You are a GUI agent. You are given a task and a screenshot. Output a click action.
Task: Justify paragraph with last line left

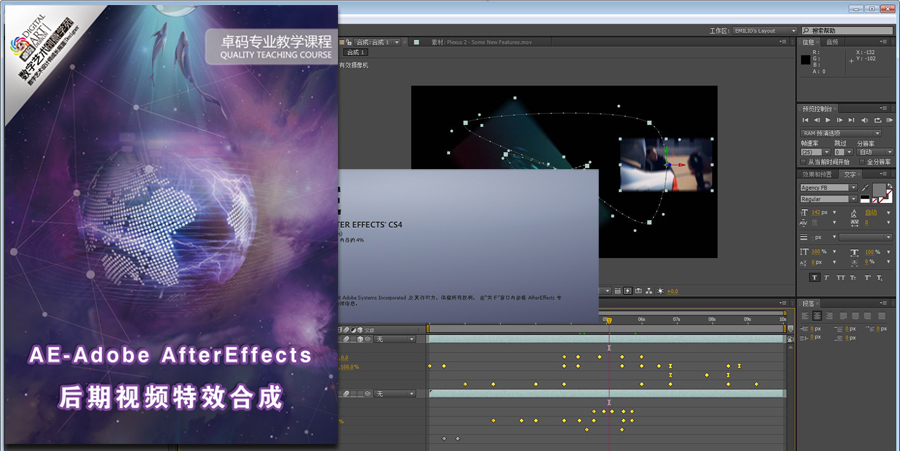pyautogui.click(x=843, y=316)
